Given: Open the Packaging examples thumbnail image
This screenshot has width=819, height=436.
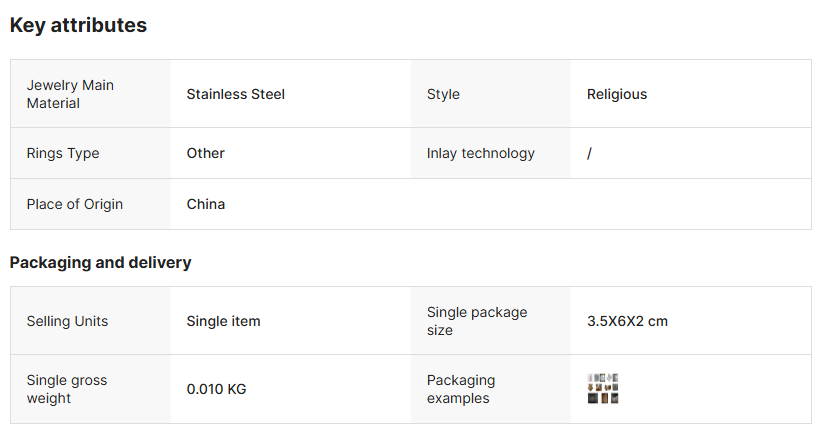Looking at the screenshot, I should pos(603,389).
